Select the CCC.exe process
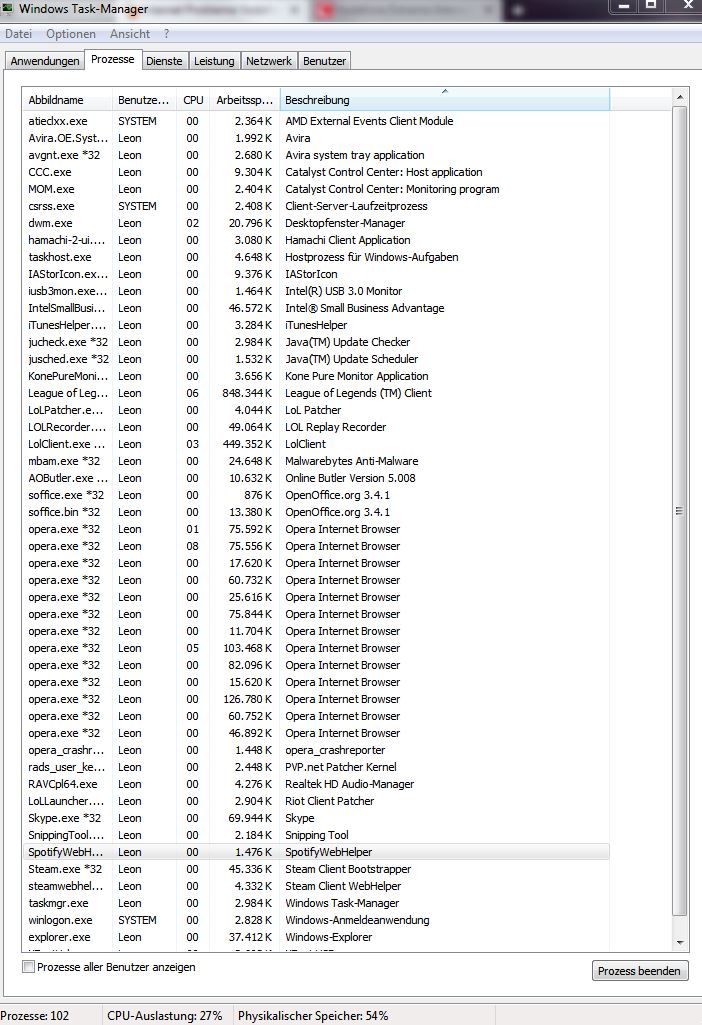702x1025 pixels. (x=316, y=172)
